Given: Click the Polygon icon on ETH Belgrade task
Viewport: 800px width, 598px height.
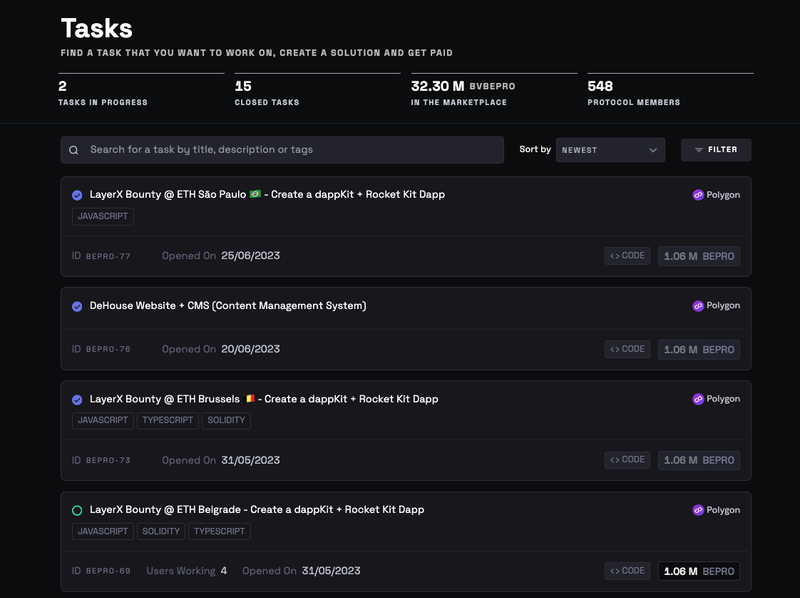Looking at the screenshot, I should (x=699, y=510).
